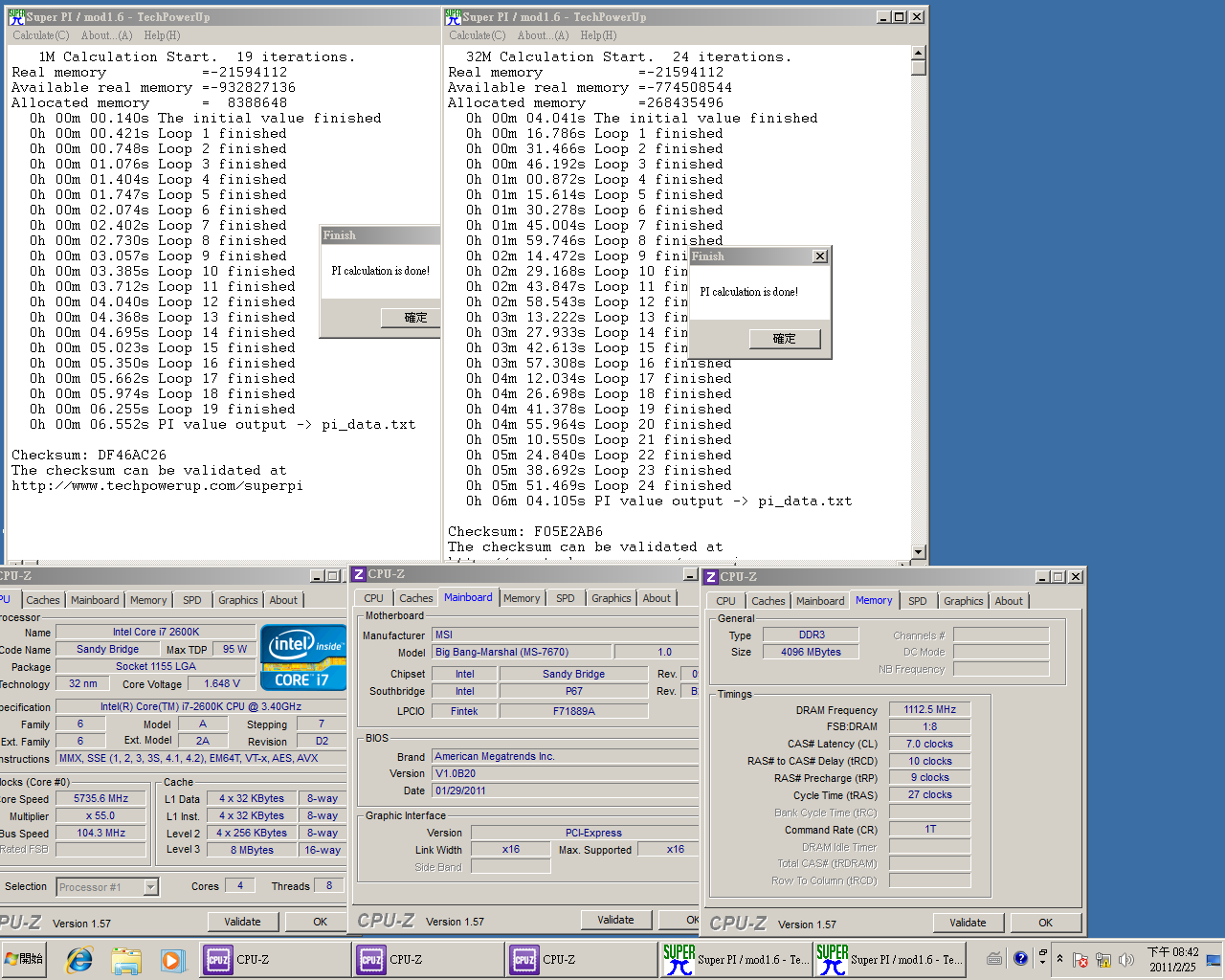Switch to third CPU-Z taskbar button

[x=580, y=959]
